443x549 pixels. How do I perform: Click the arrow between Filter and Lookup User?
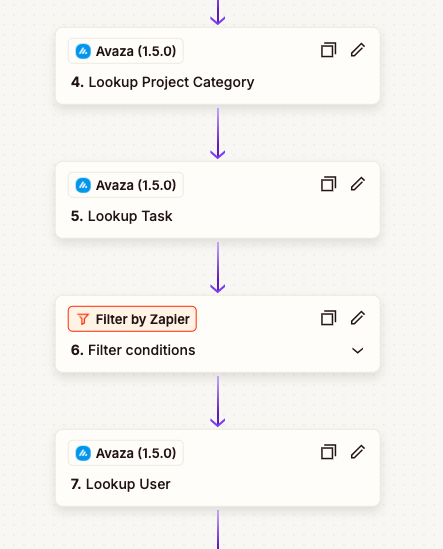click(218, 402)
